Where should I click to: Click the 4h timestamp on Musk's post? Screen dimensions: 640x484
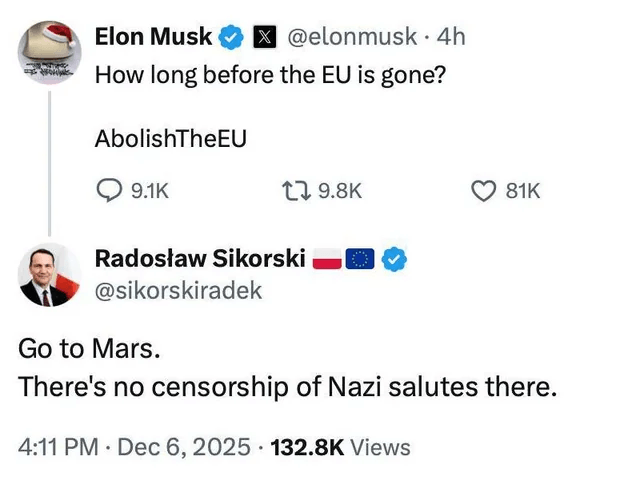pyautogui.click(x=452, y=38)
